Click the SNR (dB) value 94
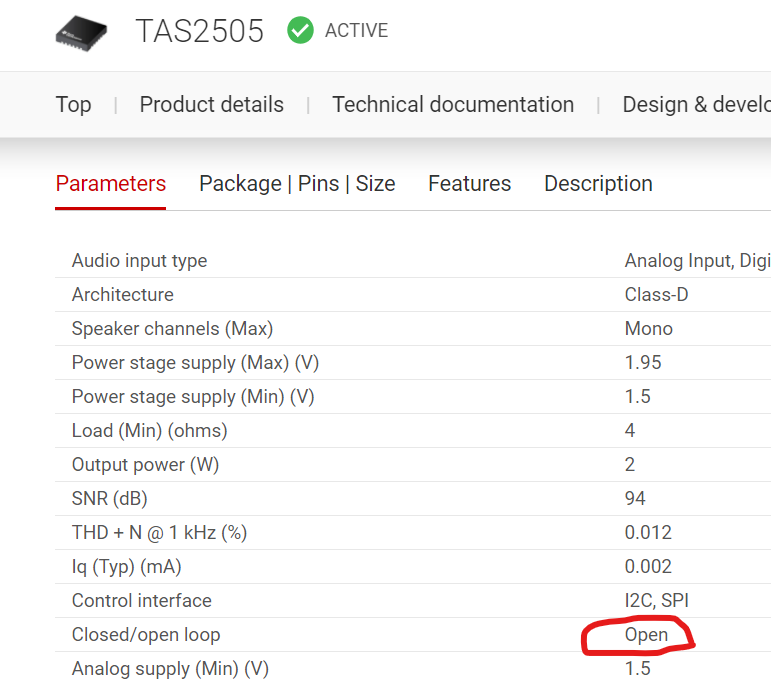This screenshot has width=771, height=682. (635, 498)
